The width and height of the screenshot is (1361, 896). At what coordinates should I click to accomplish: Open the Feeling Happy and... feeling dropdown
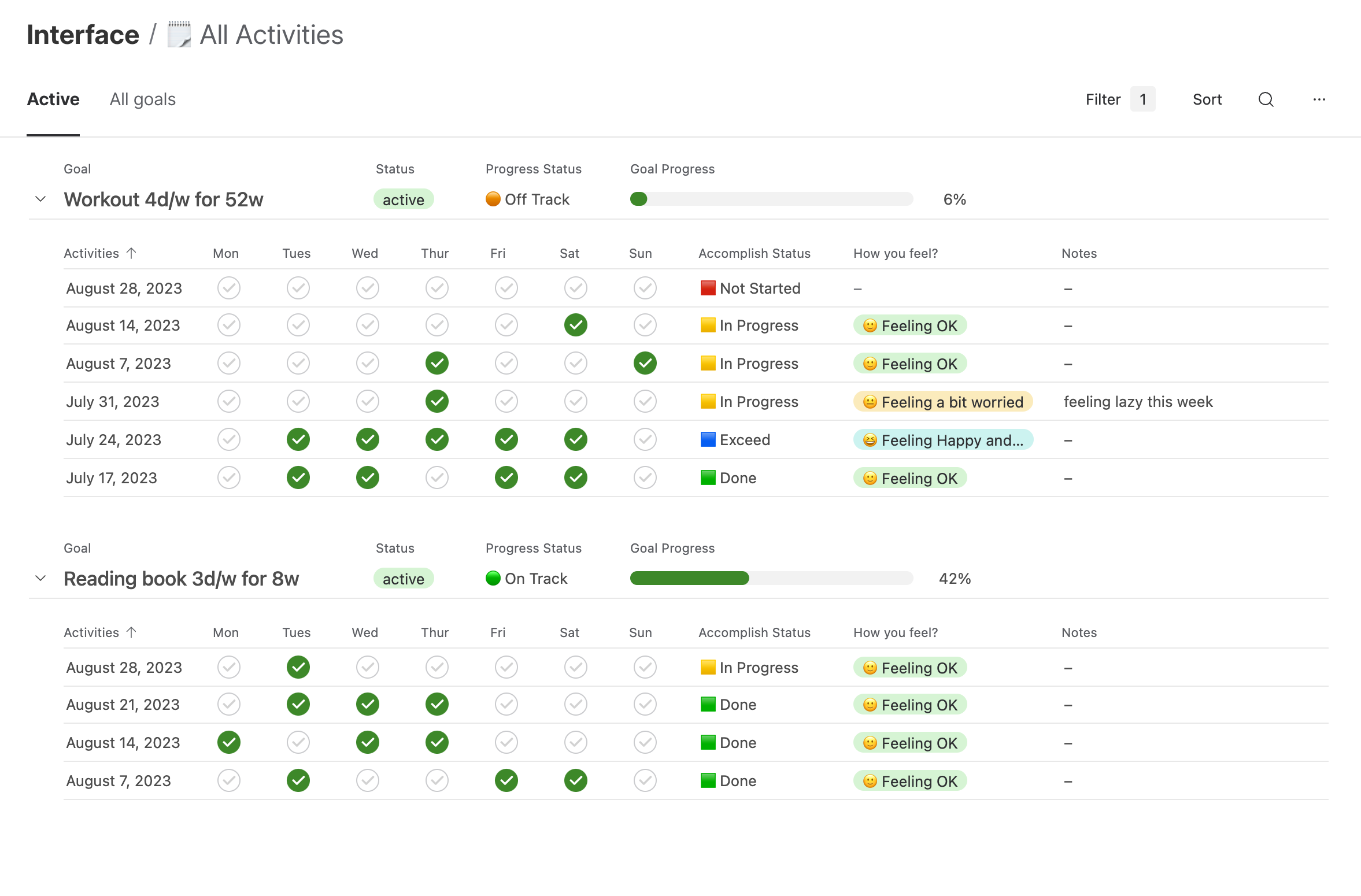coord(942,440)
